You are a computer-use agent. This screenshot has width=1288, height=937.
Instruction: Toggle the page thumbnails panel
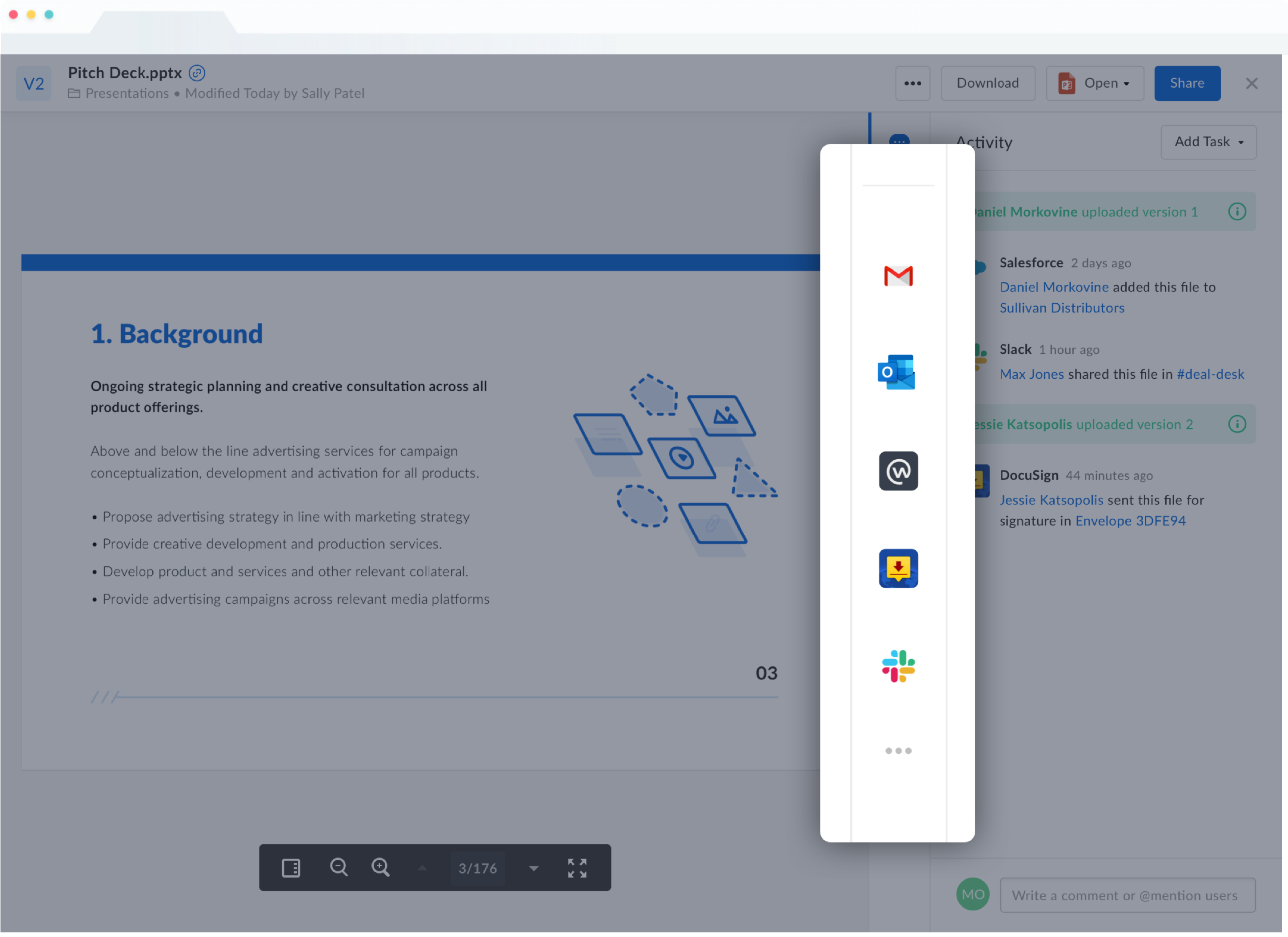click(291, 867)
